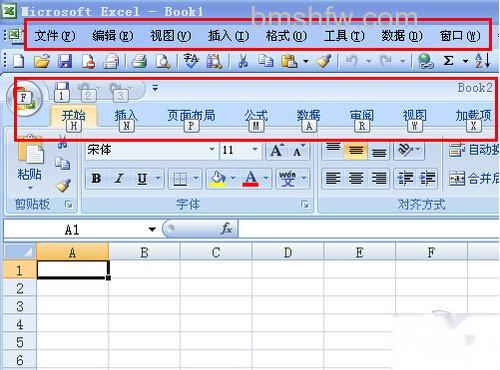This screenshot has height=370, width=500.
Task: Toggle Align Text Right
Action: [379, 179]
